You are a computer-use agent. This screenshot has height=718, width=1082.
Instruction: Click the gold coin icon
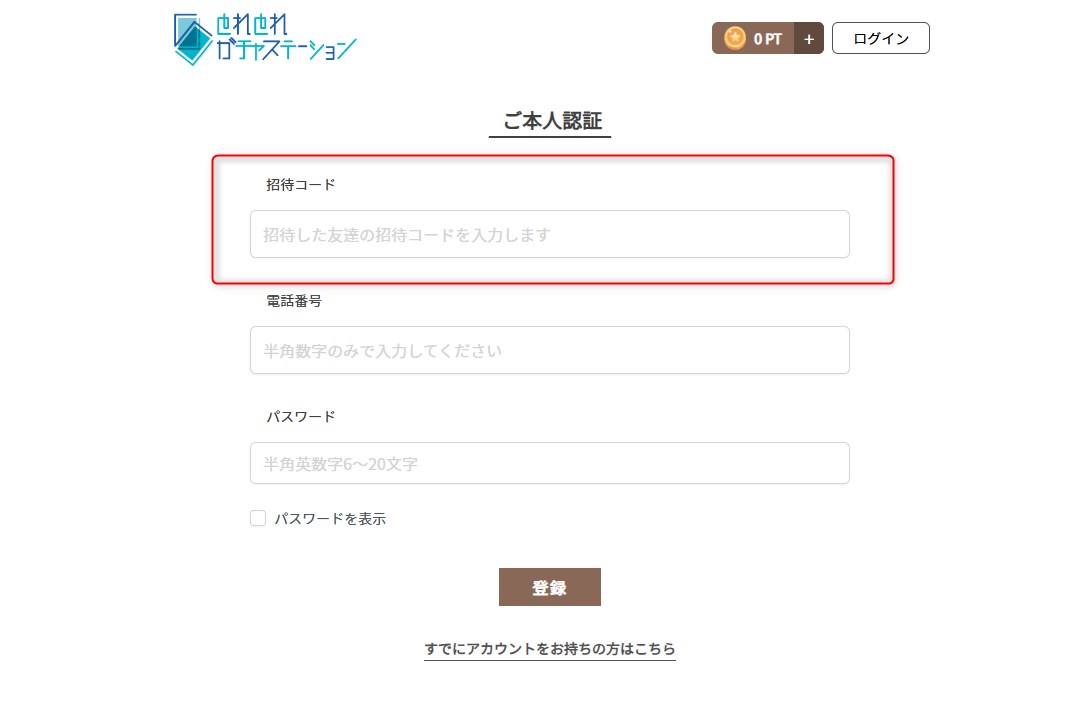(735, 38)
